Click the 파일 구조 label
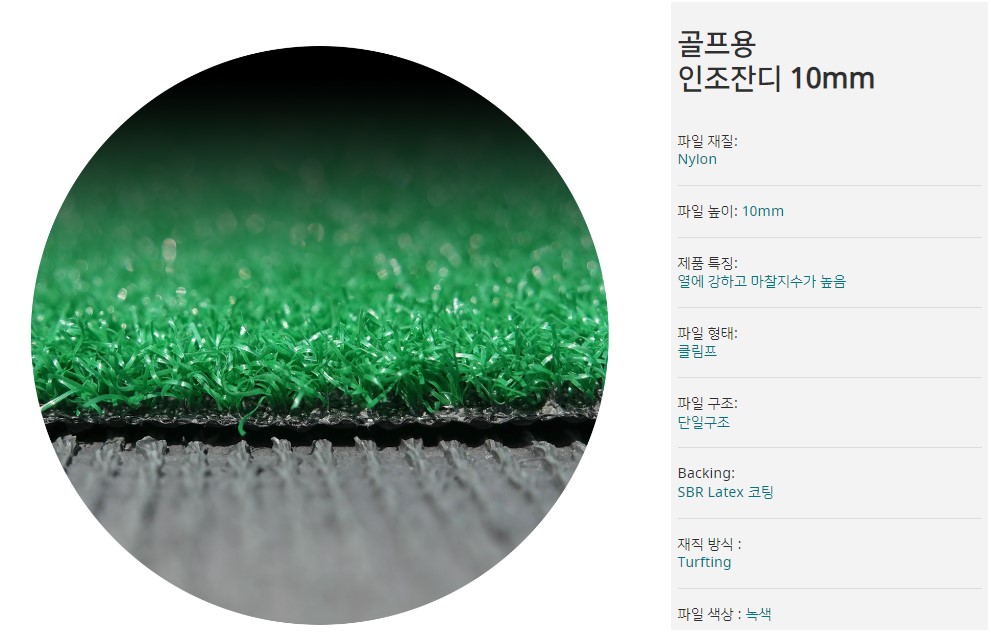 (707, 403)
